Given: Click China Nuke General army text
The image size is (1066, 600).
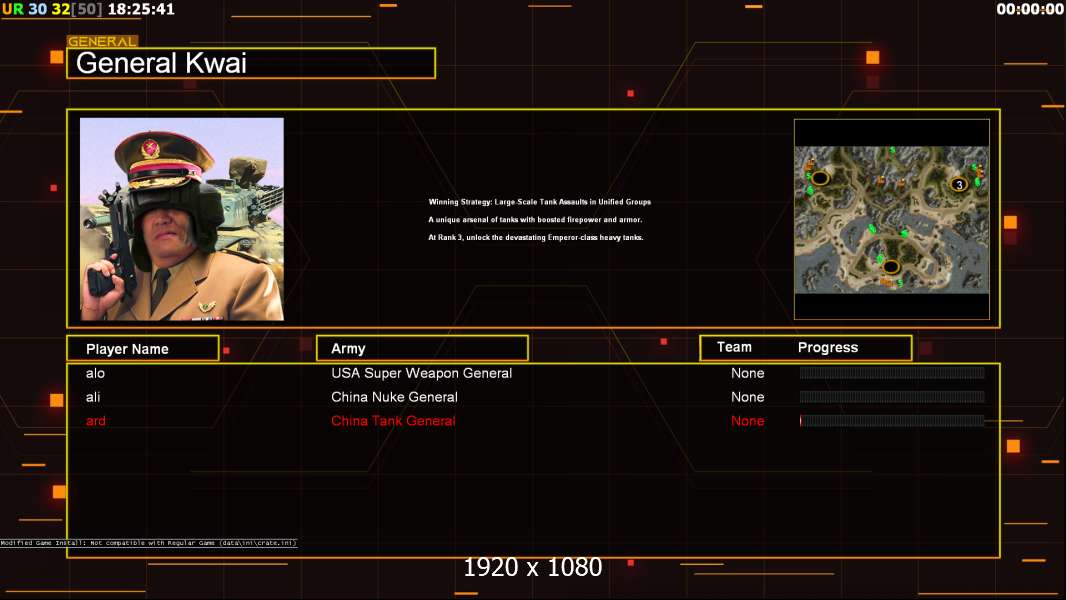Looking at the screenshot, I should (394, 397).
